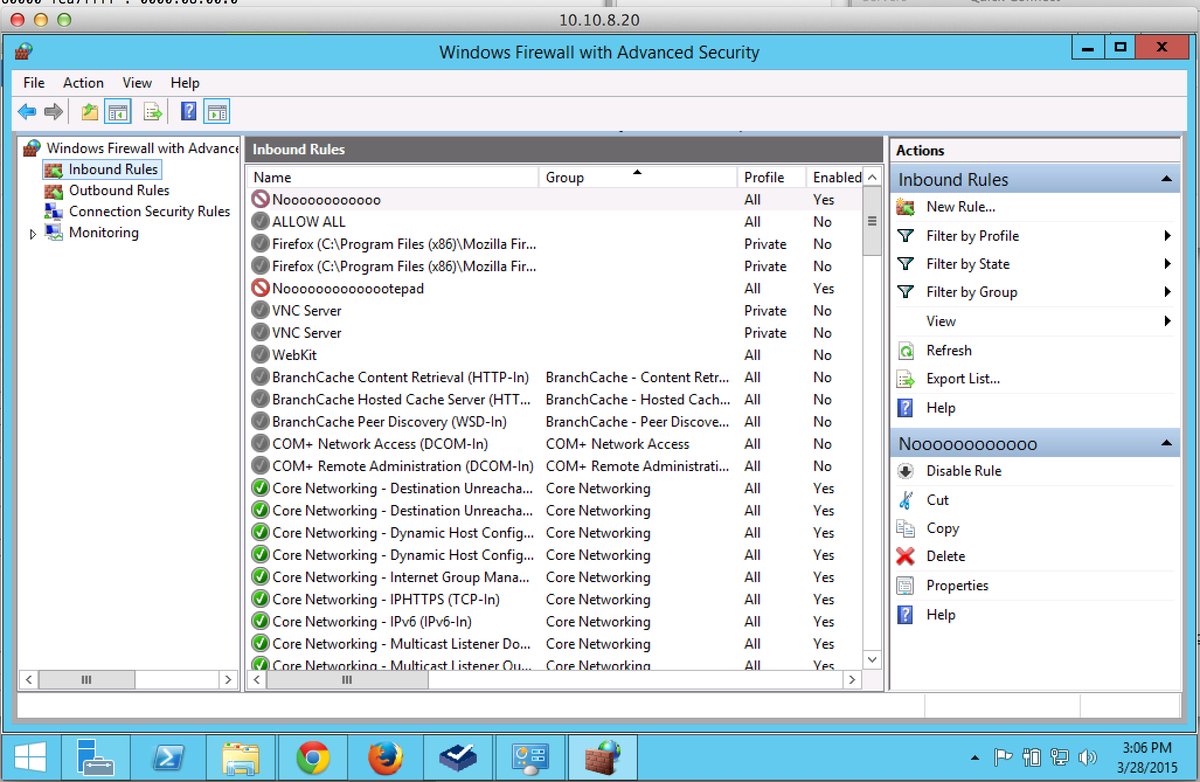
Task: Click the Back arrow in the toolbar
Action: click(27, 112)
